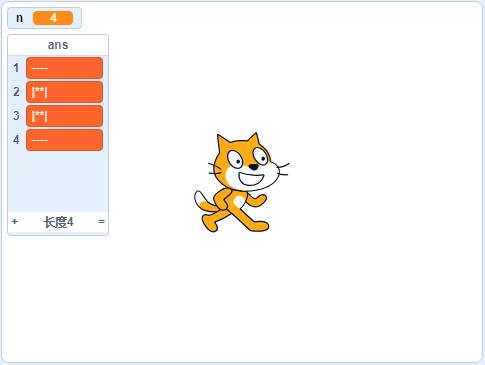Click index number 2 in ans list
485x365 pixels.
tap(16, 92)
